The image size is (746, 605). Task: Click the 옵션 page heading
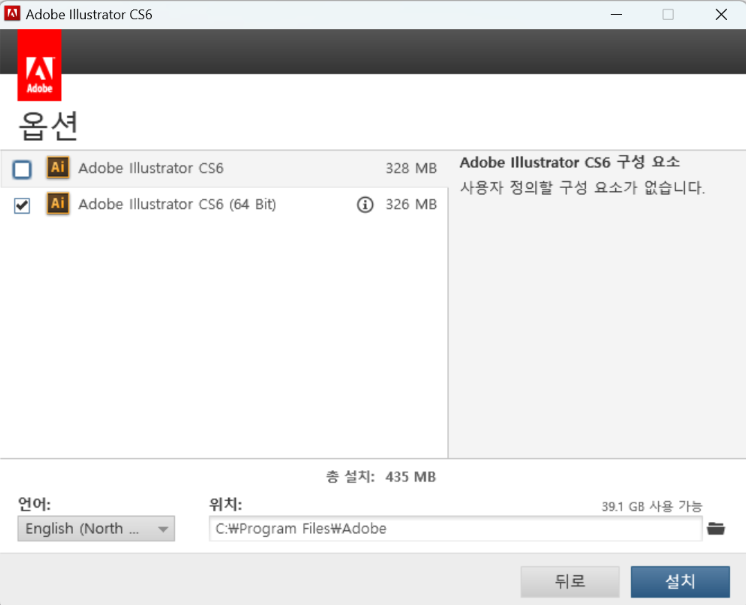(x=48, y=127)
